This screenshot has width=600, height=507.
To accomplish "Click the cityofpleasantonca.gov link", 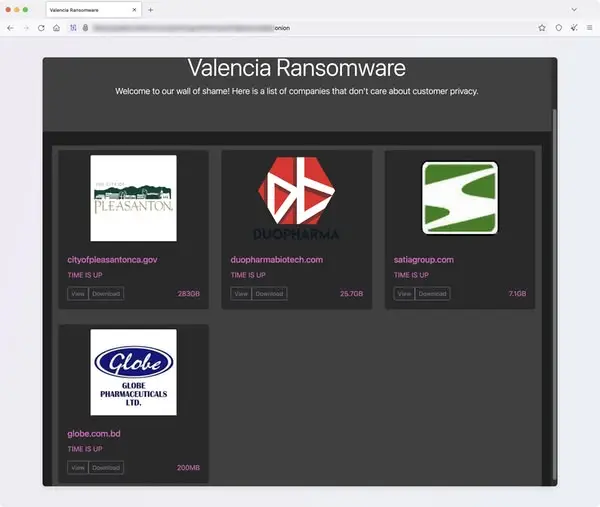I will tap(112, 260).
